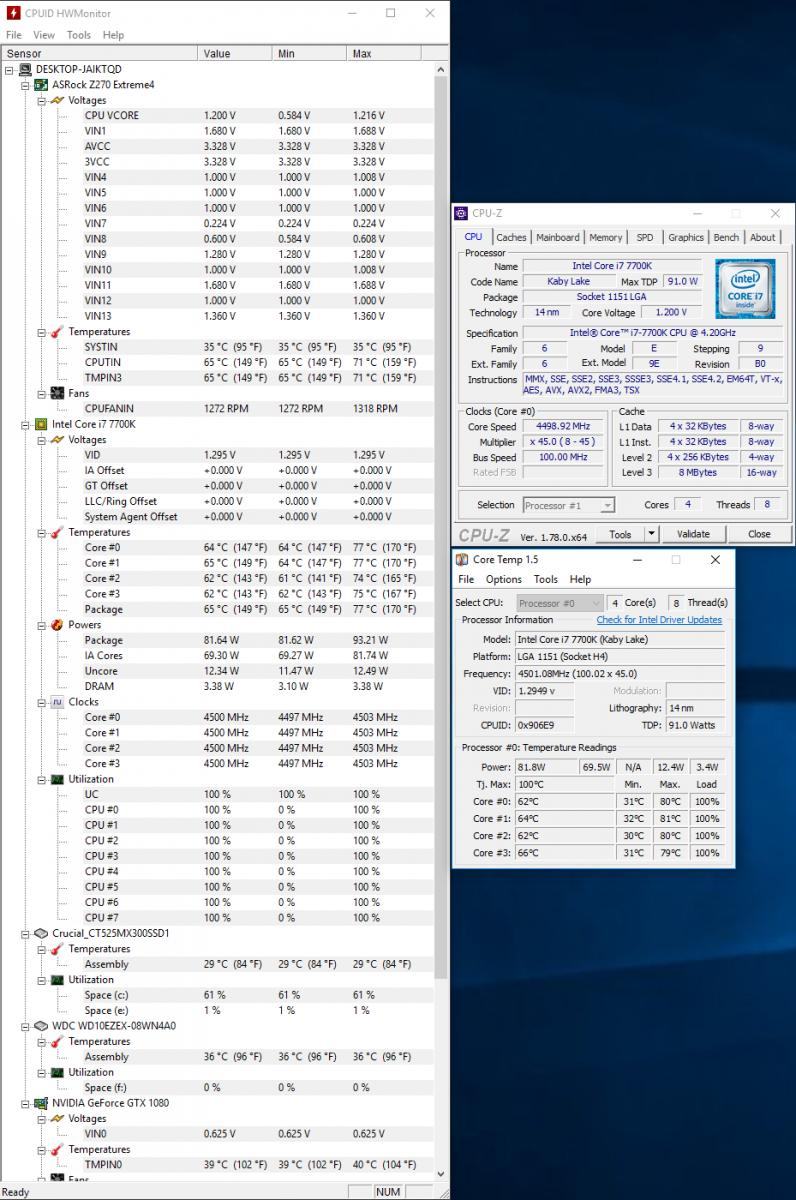796x1200 pixels.
Task: Click the motherboard Voltages lightning icon
Action: pos(57,100)
